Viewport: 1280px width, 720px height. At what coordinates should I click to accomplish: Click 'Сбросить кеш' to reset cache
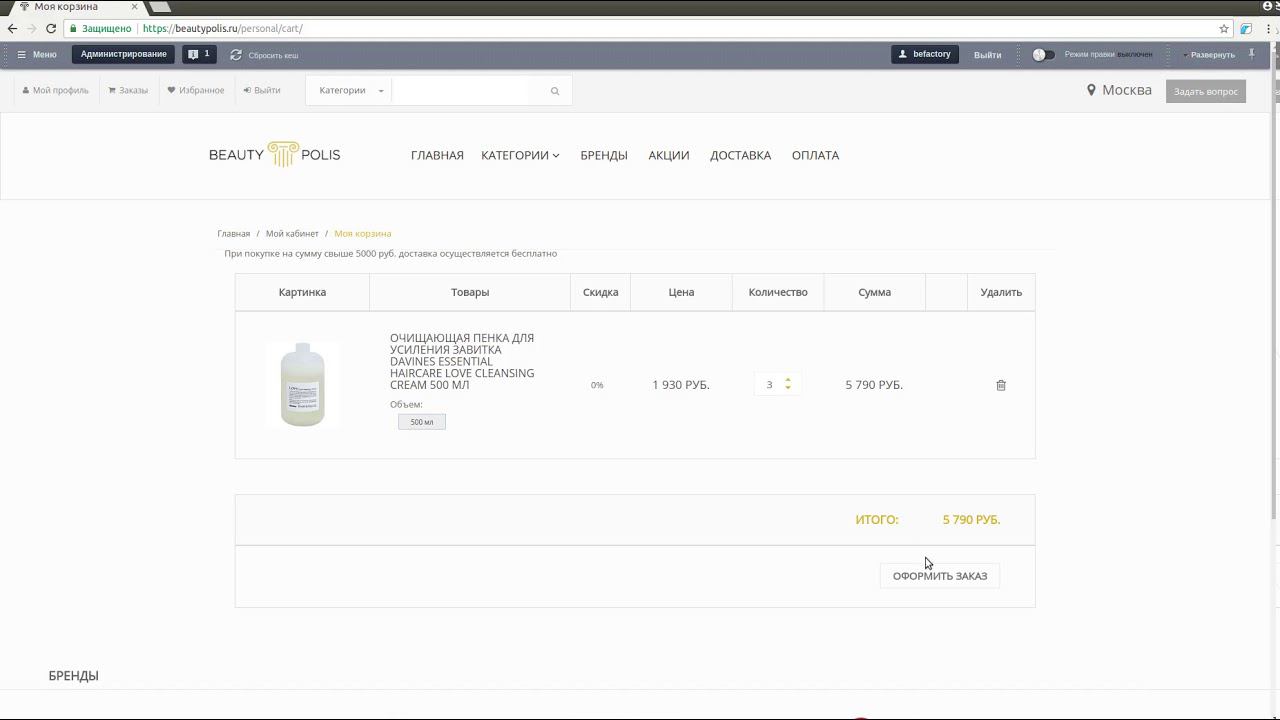click(264, 55)
